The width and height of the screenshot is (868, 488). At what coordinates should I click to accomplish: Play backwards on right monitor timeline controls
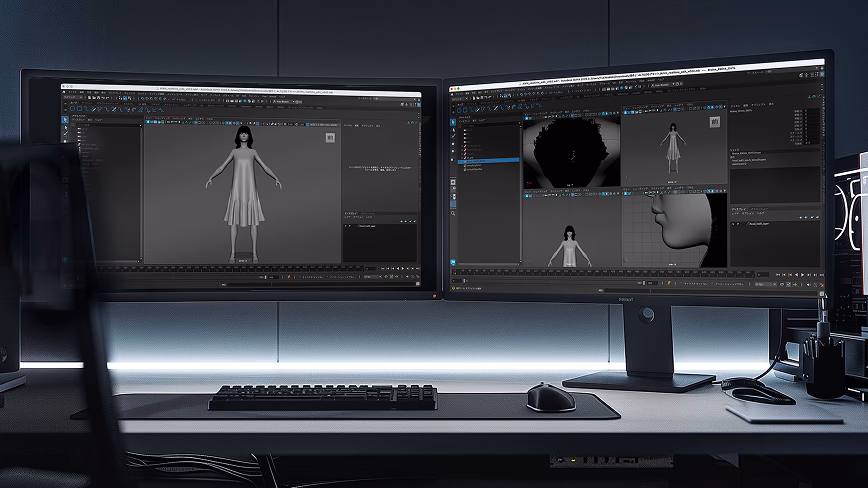(x=797, y=274)
